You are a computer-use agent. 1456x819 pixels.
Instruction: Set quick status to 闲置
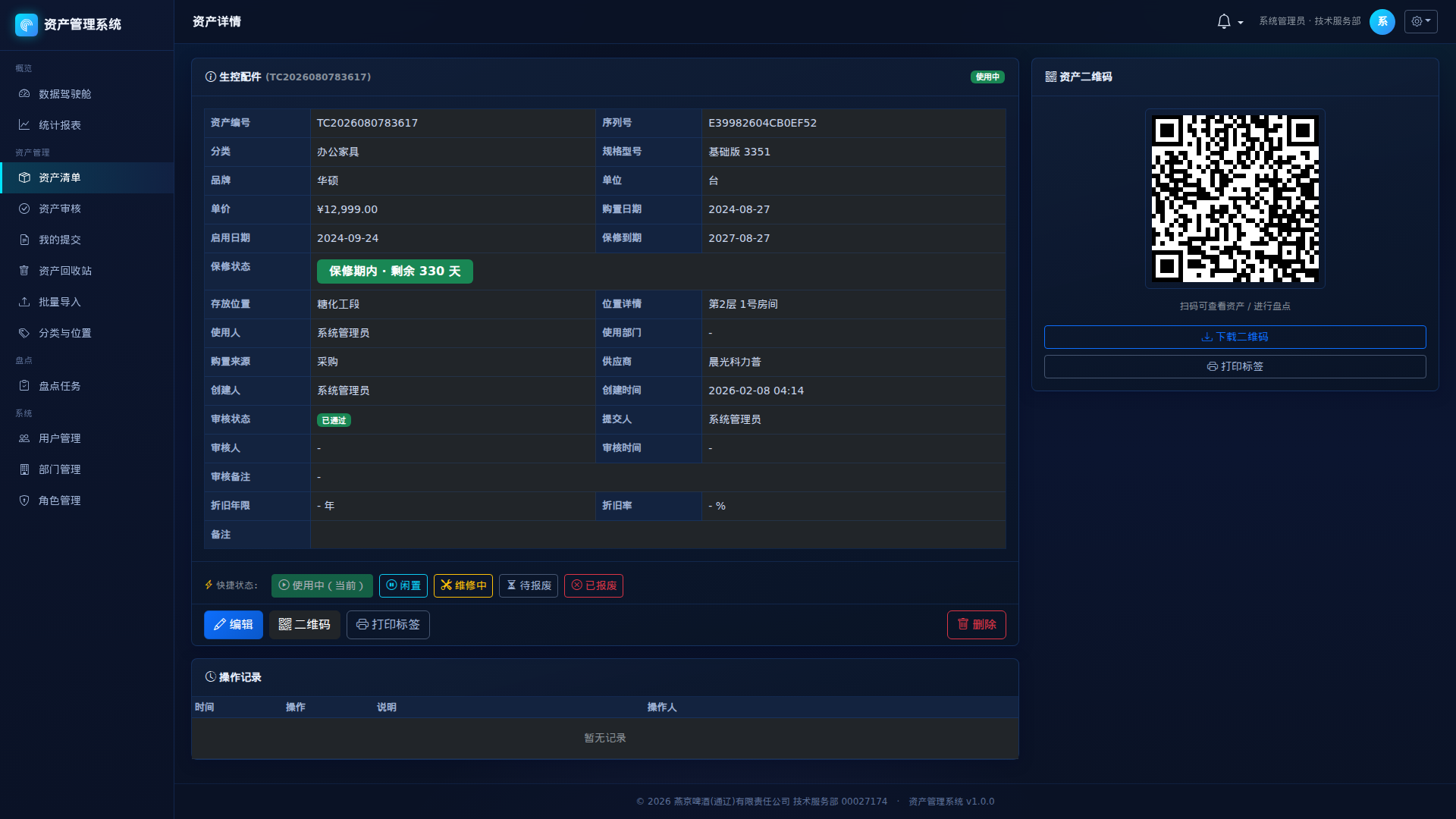pos(403,585)
